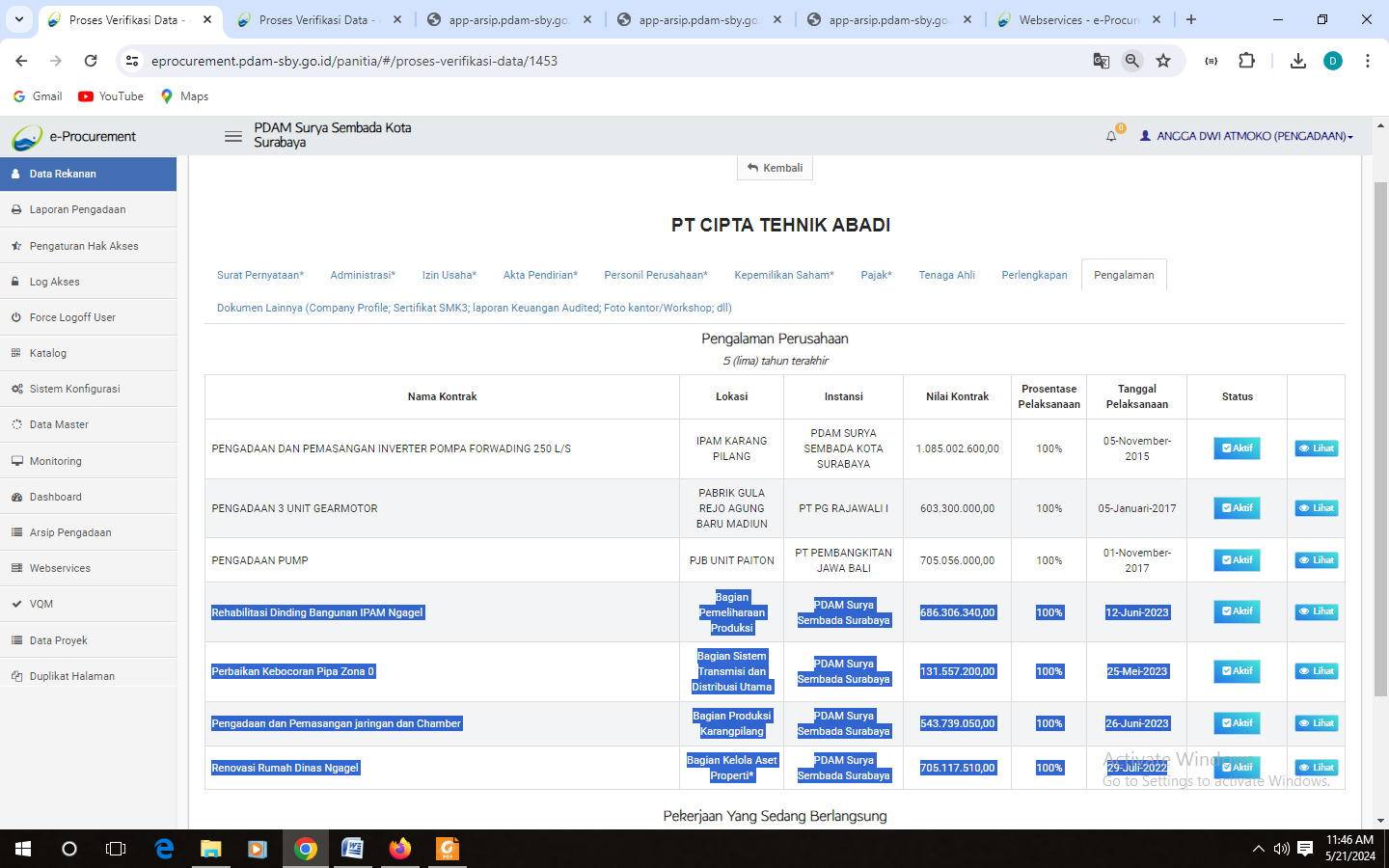Switch to Perlengkapan tab
This screenshot has width=1389, height=868.
coord(1034,275)
